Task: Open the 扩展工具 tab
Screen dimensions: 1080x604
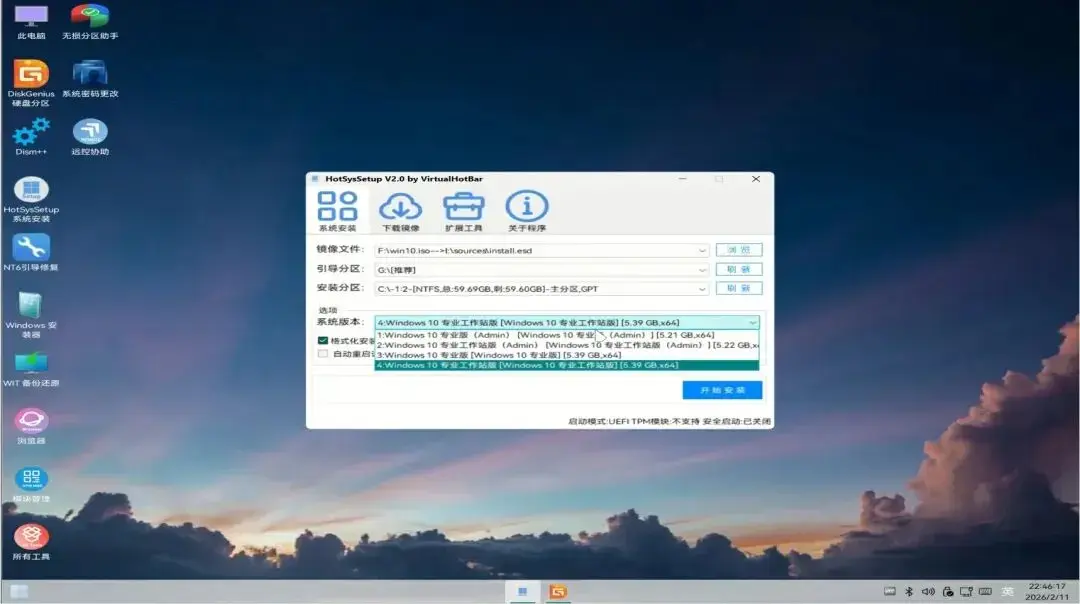Action: [x=463, y=209]
